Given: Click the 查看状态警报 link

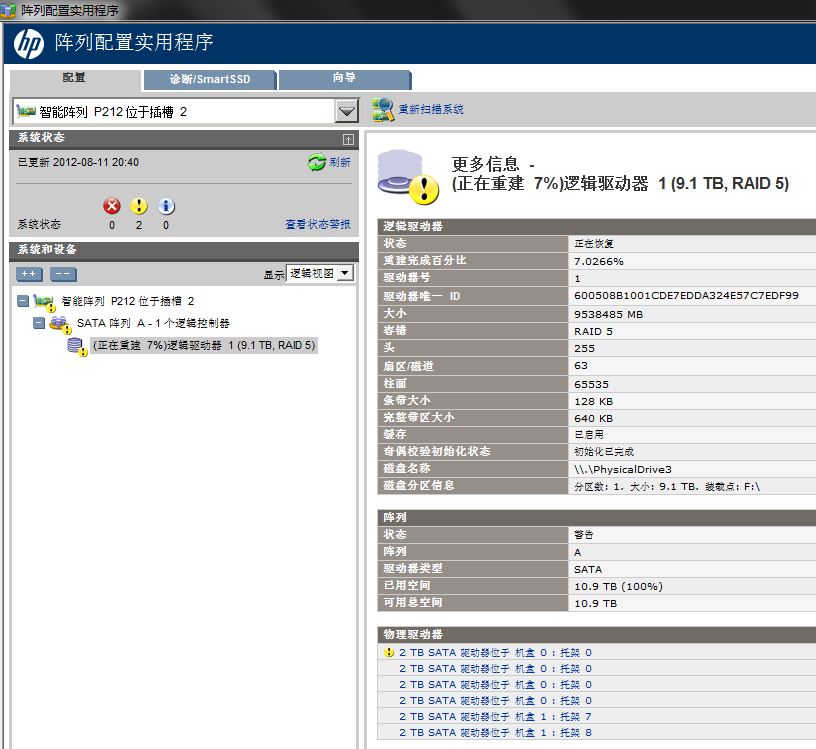Looking at the screenshot, I should coord(317,224).
